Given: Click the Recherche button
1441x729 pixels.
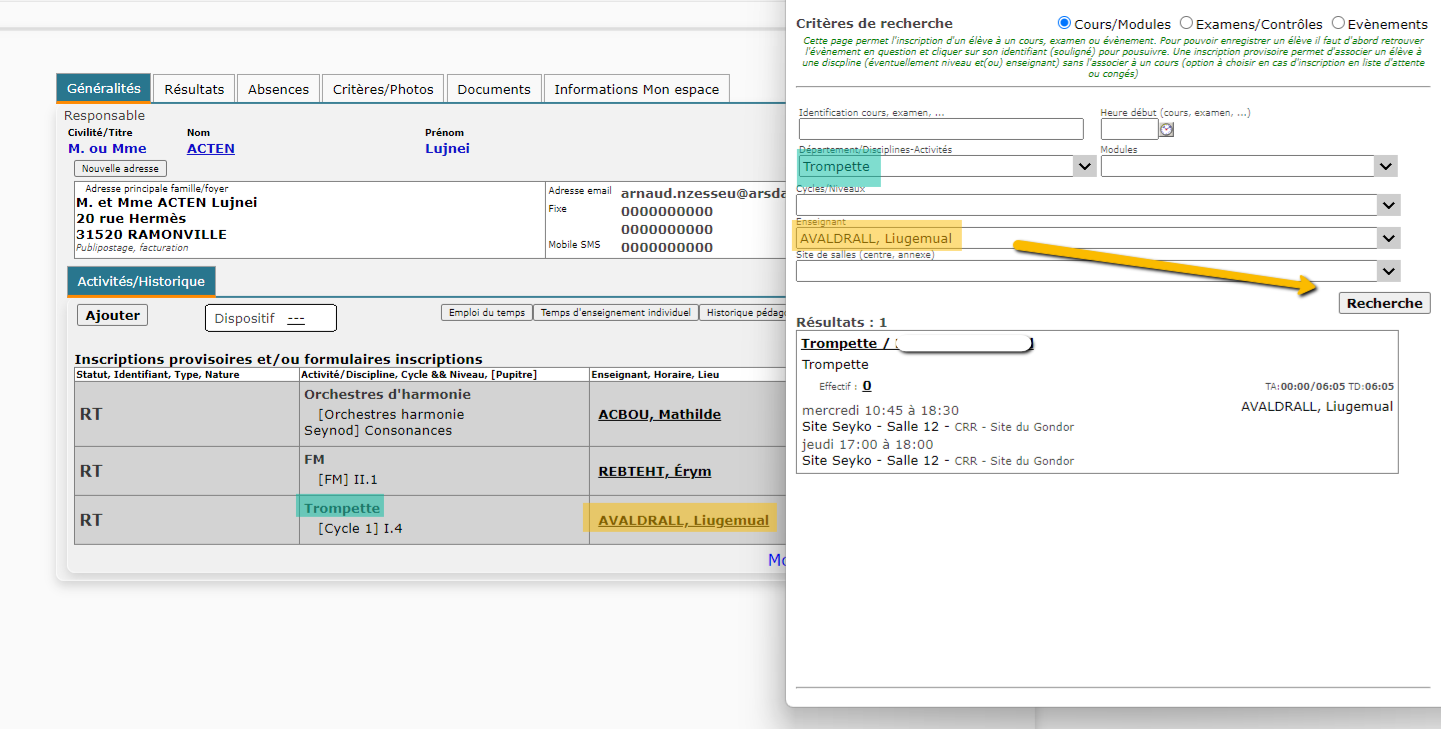Looking at the screenshot, I should point(1384,303).
